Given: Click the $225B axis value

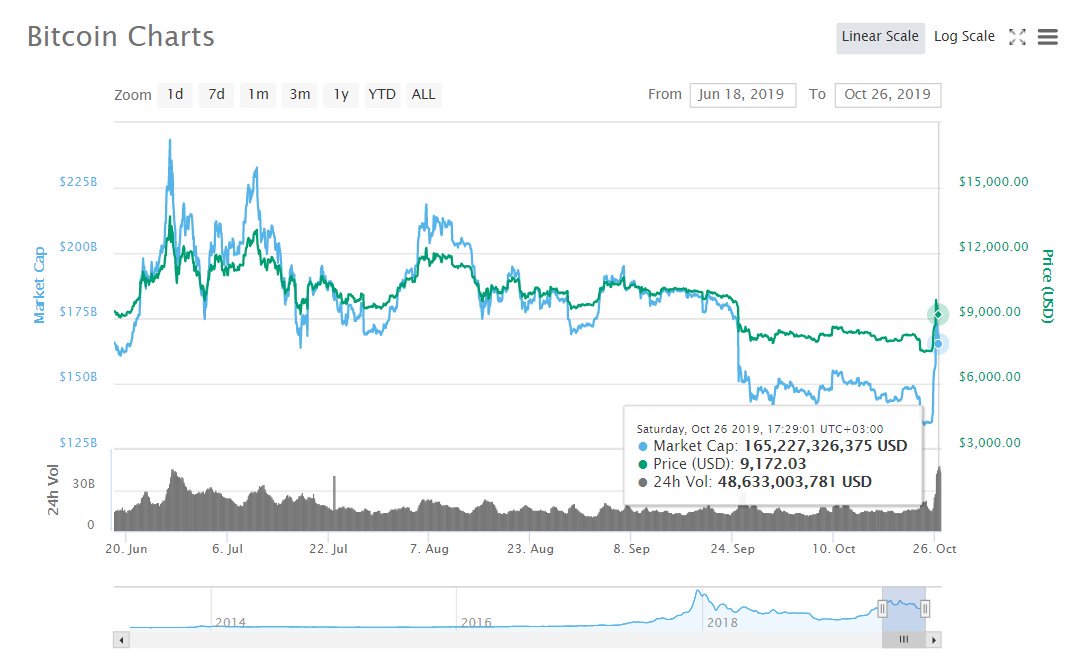Looking at the screenshot, I should (x=78, y=182).
